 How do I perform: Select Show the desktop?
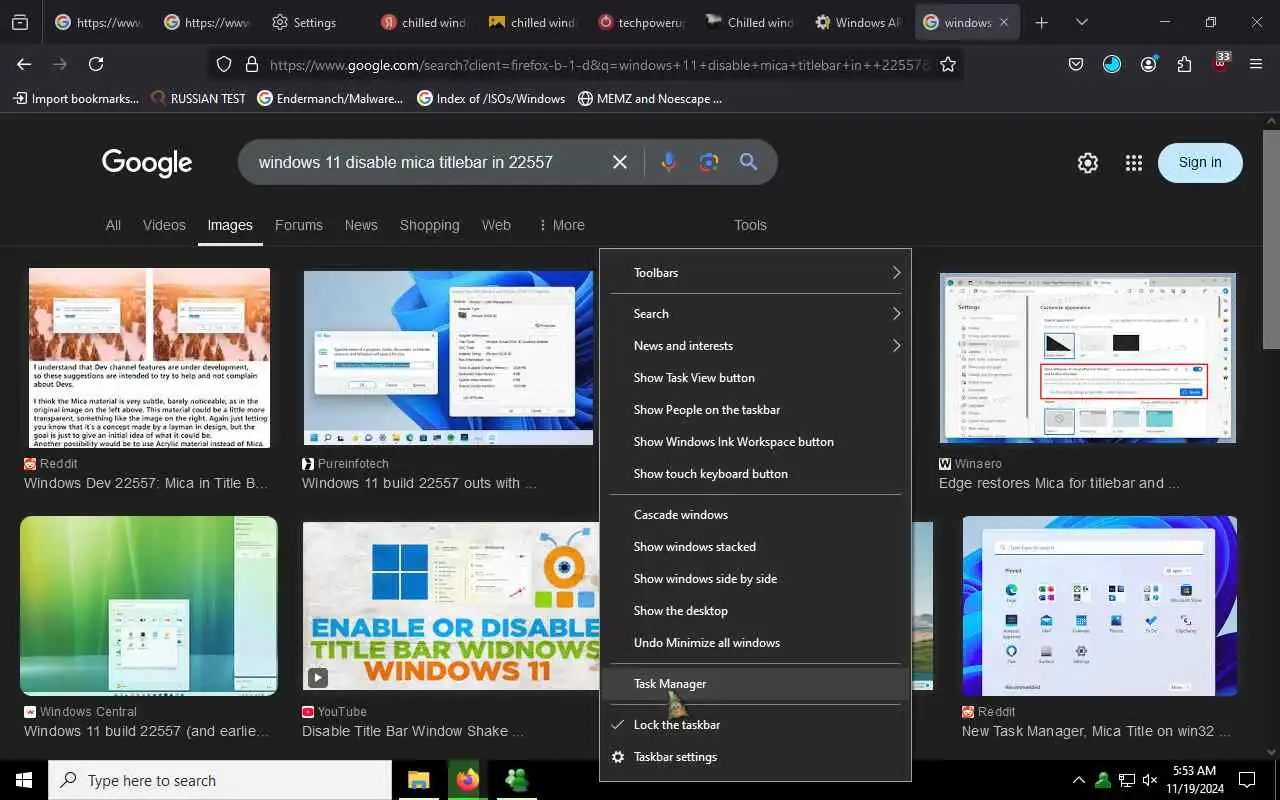(755, 611)
